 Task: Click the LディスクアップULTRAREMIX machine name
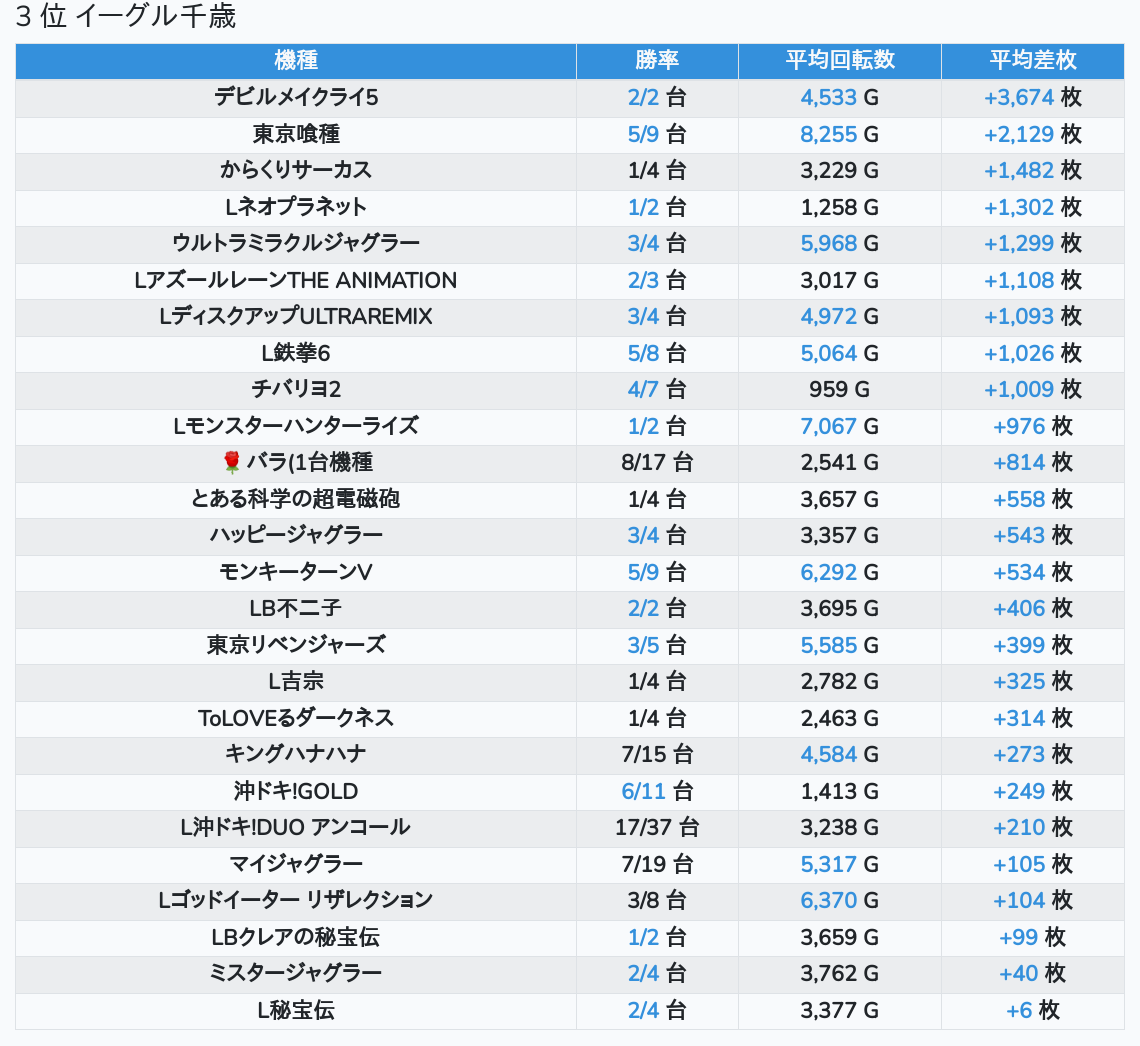[x=295, y=316]
